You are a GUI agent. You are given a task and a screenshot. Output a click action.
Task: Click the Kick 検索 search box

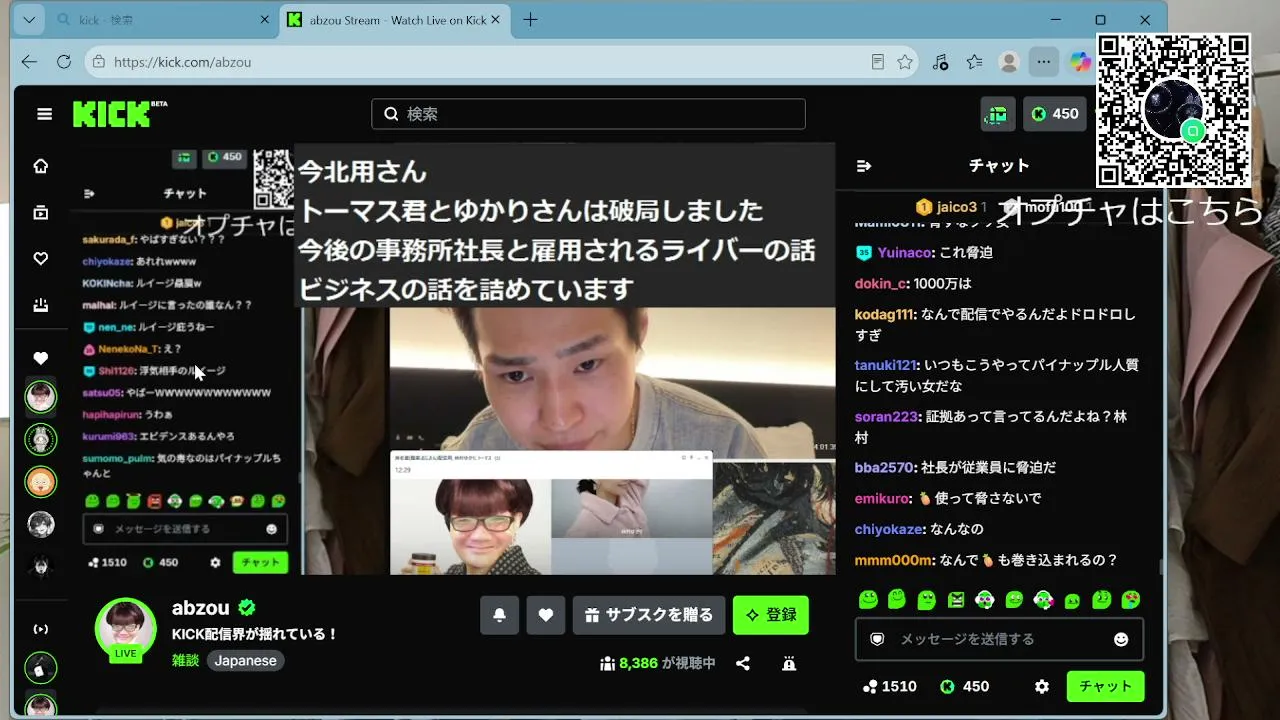pyautogui.click(x=588, y=114)
